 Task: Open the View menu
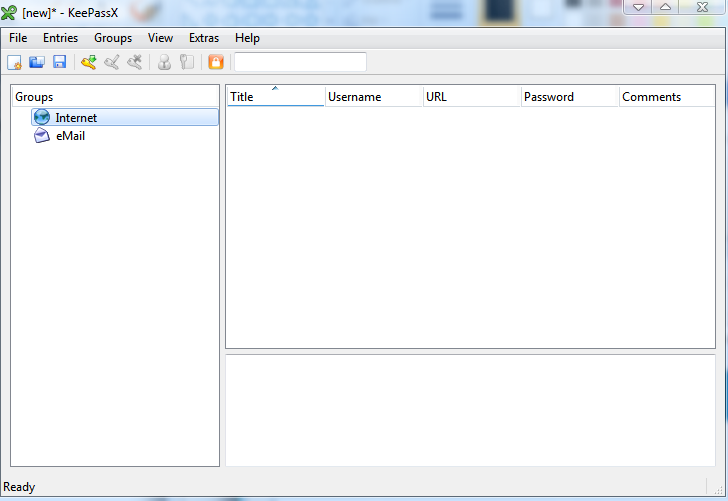click(160, 38)
